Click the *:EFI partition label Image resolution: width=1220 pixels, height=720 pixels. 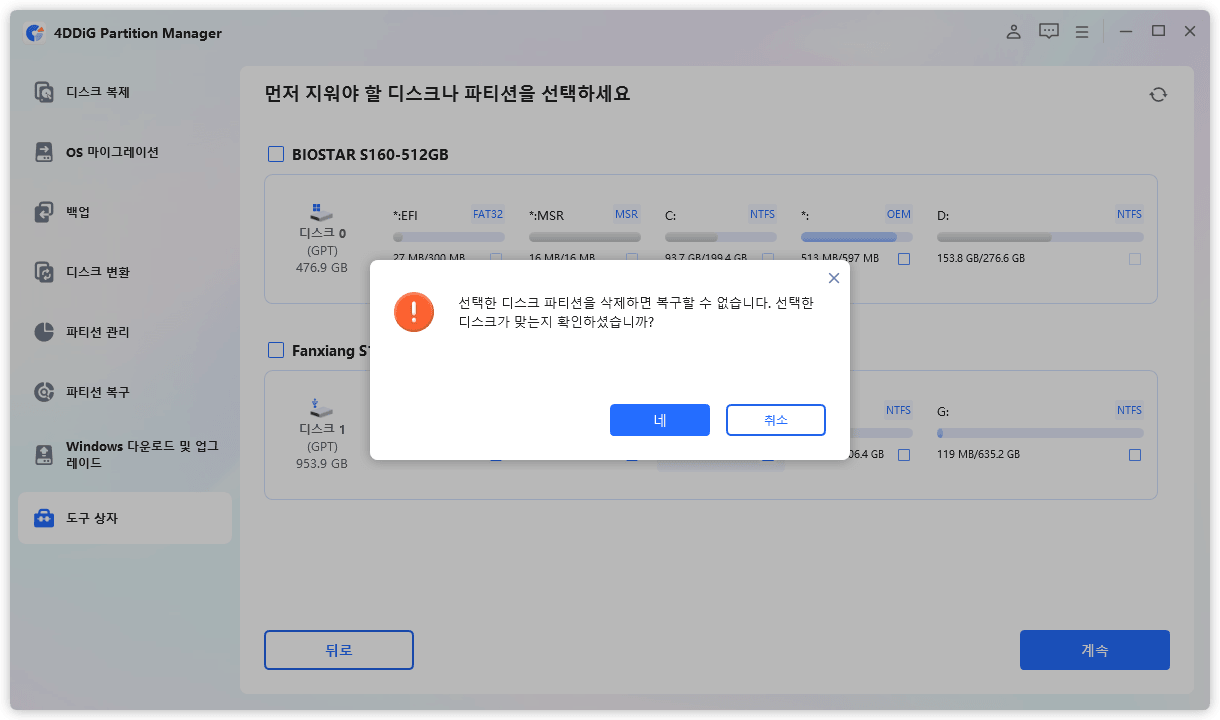(x=406, y=215)
